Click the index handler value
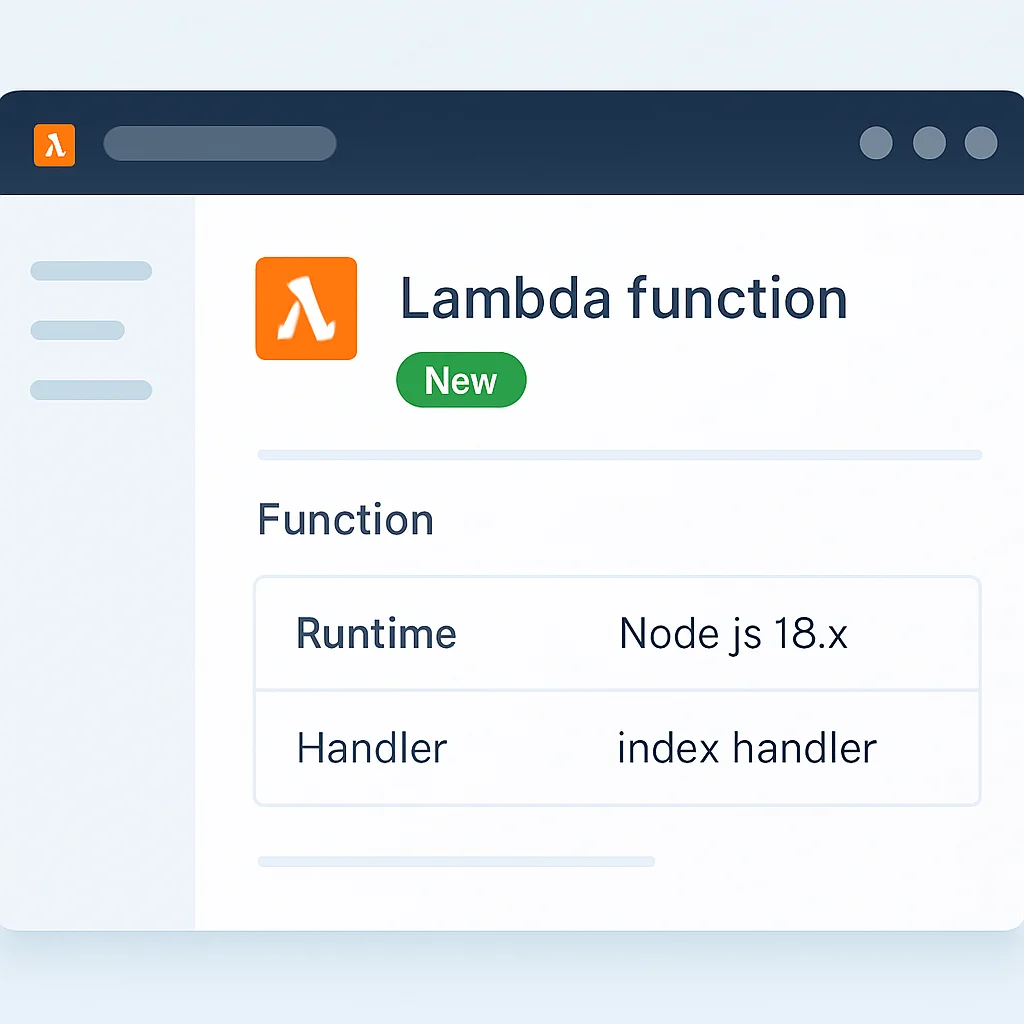The width and height of the screenshot is (1024, 1024). (747, 748)
